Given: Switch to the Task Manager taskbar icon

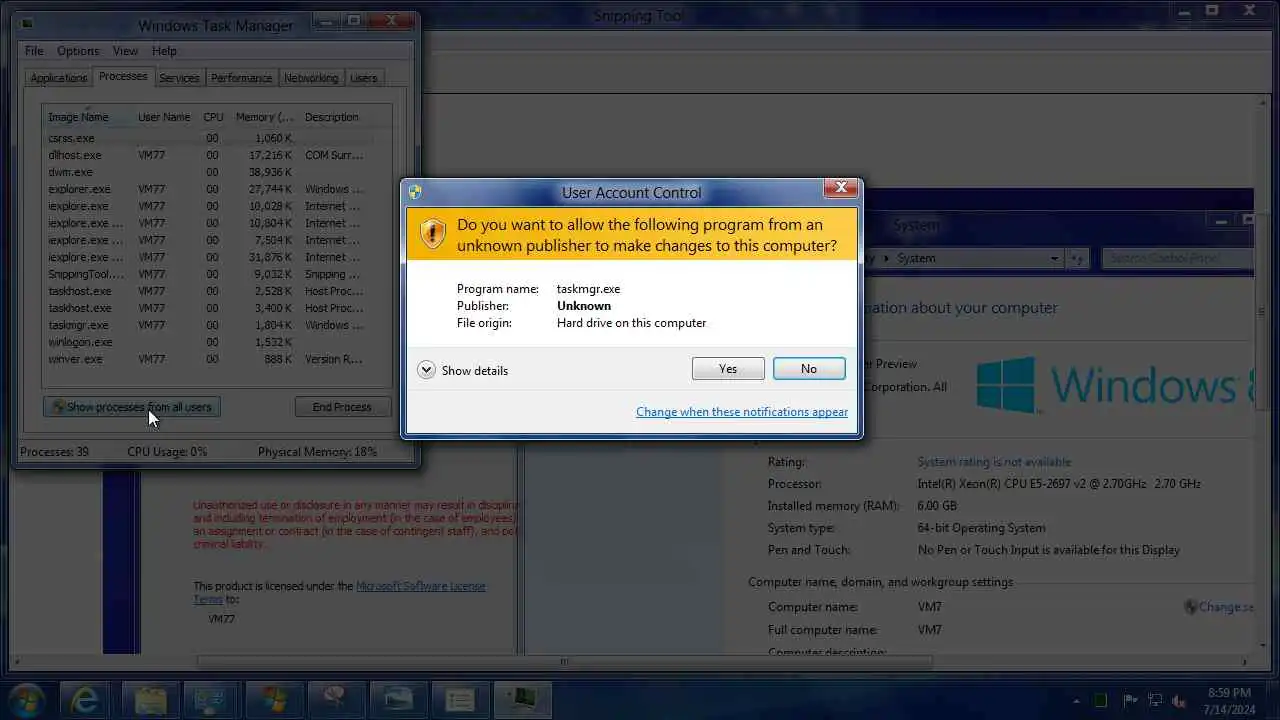Looking at the screenshot, I should point(521,699).
